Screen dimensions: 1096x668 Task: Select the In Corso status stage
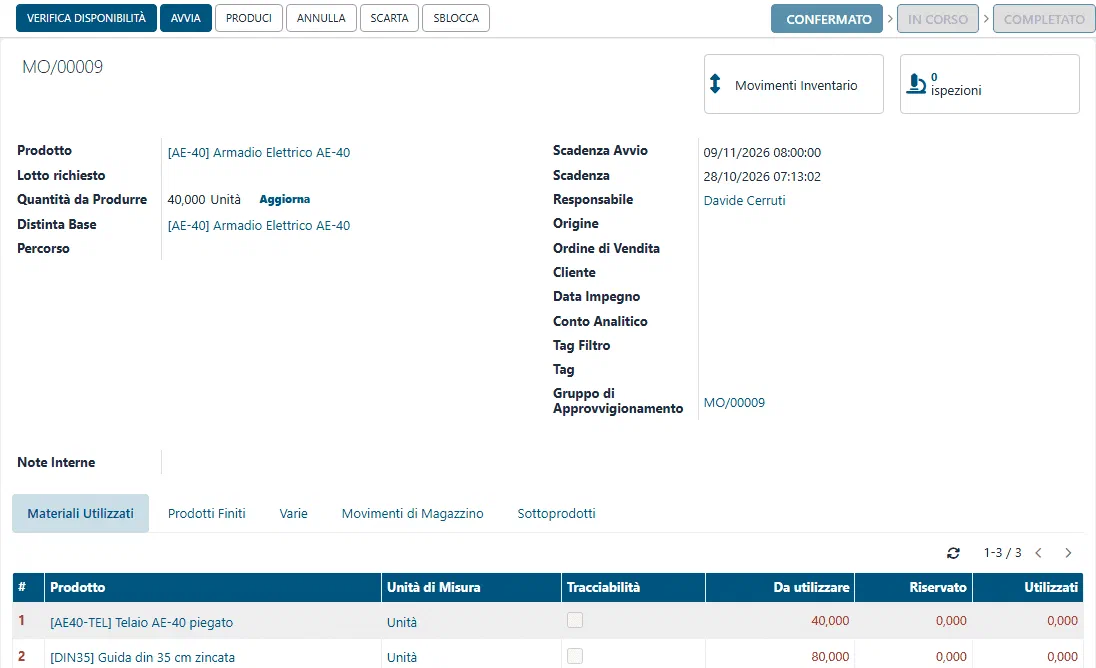pyautogui.click(x=937, y=20)
